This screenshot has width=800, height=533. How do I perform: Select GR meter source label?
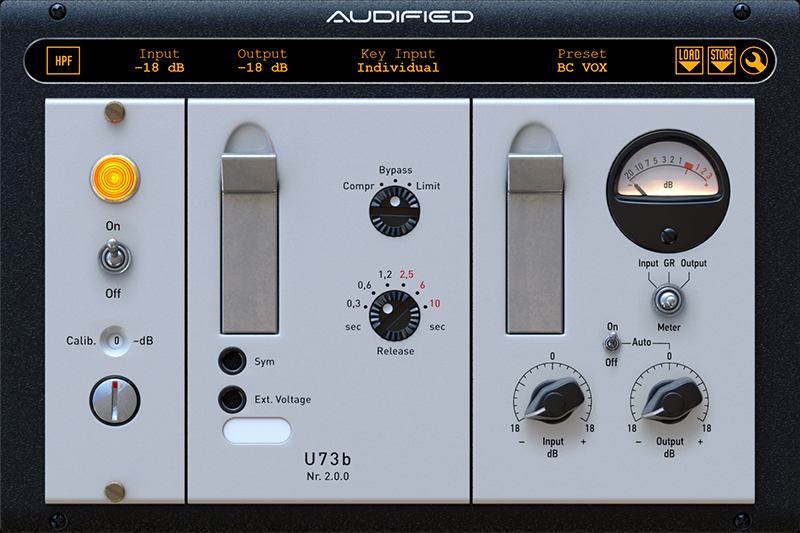point(669,263)
